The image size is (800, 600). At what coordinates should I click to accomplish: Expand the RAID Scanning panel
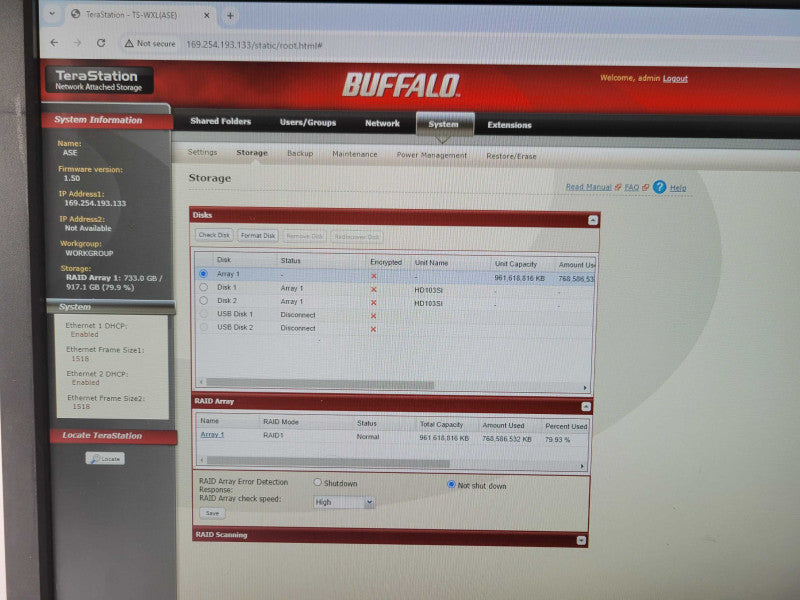[x=581, y=540]
